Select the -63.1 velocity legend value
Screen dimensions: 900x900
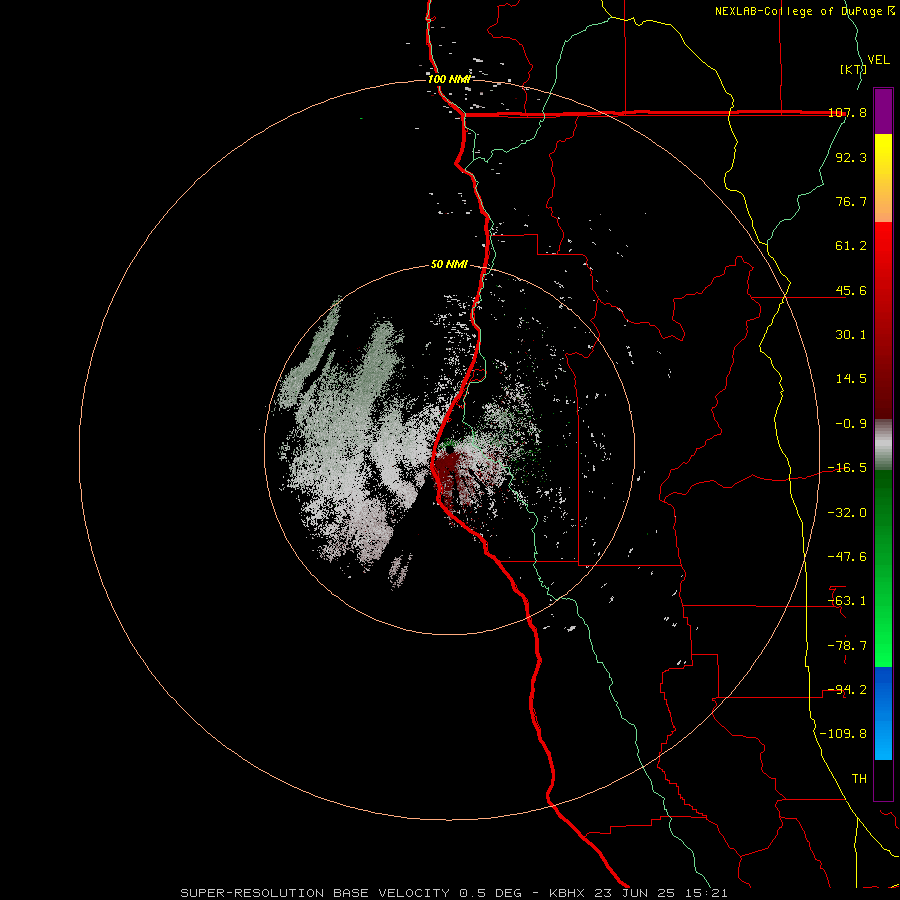pyautogui.click(x=847, y=601)
